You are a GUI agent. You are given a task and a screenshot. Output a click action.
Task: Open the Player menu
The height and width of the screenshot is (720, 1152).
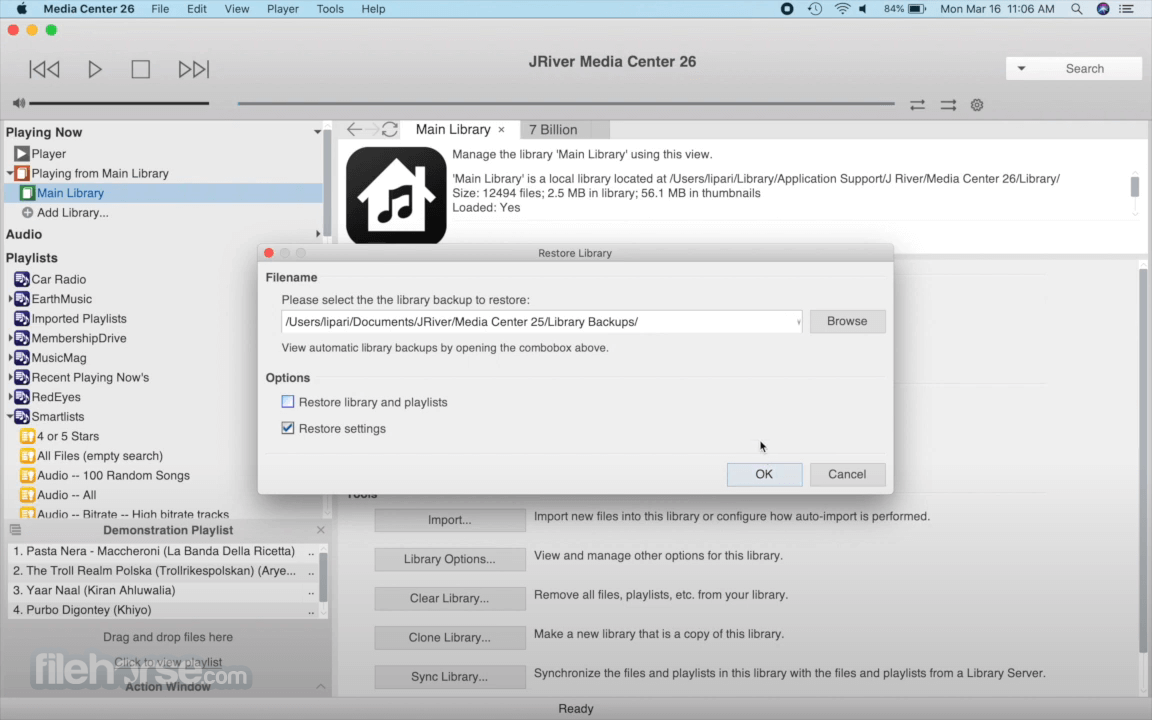(283, 9)
